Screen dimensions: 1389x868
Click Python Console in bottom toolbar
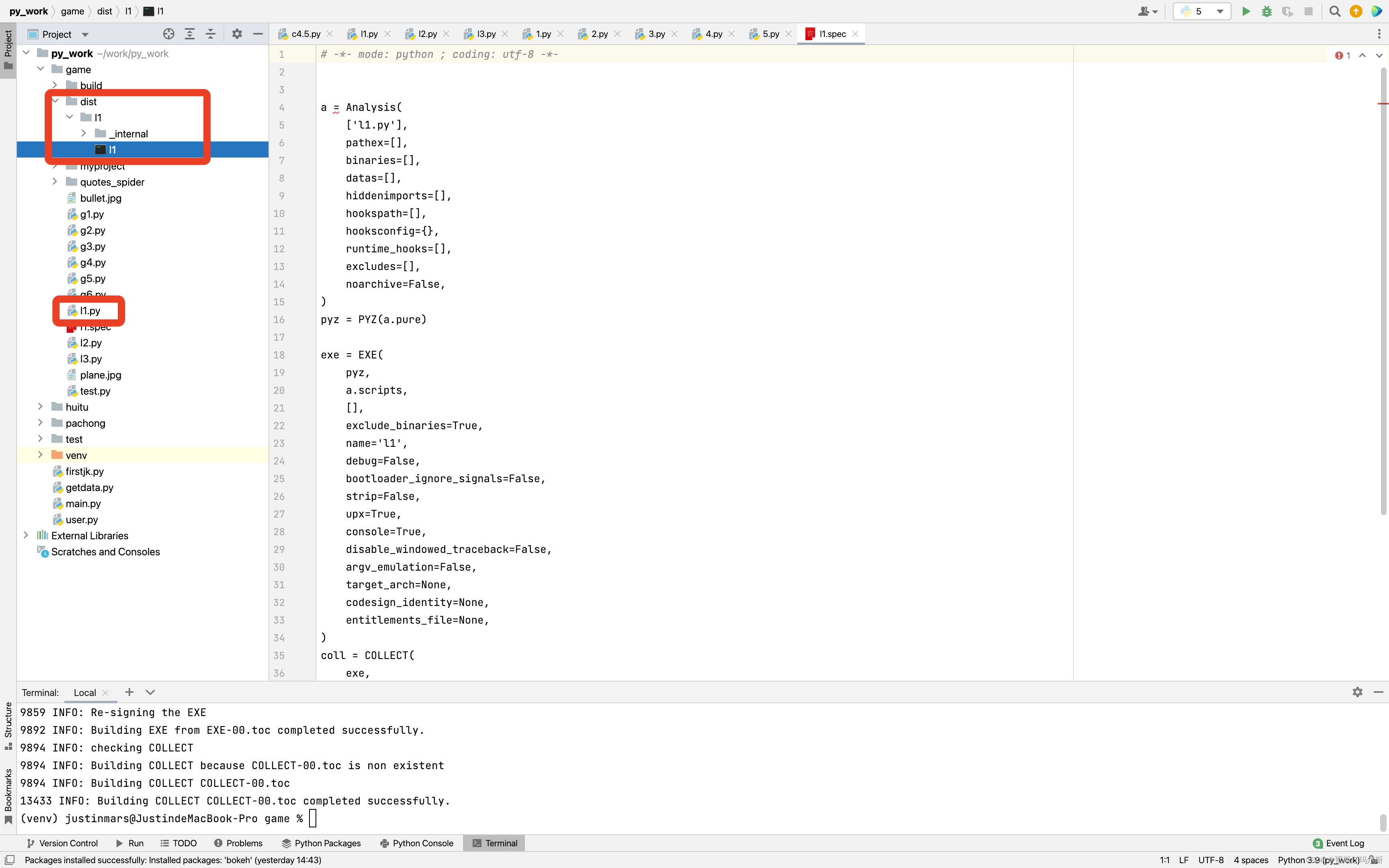423,843
